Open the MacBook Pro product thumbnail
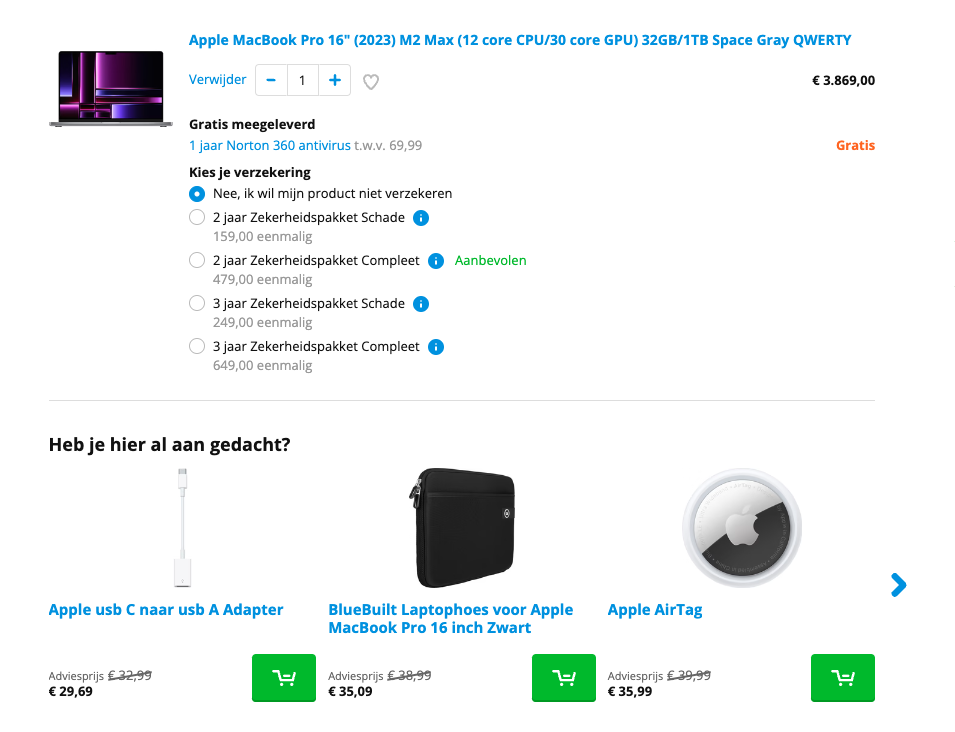Image resolution: width=955 pixels, height=732 pixels. [x=111, y=89]
